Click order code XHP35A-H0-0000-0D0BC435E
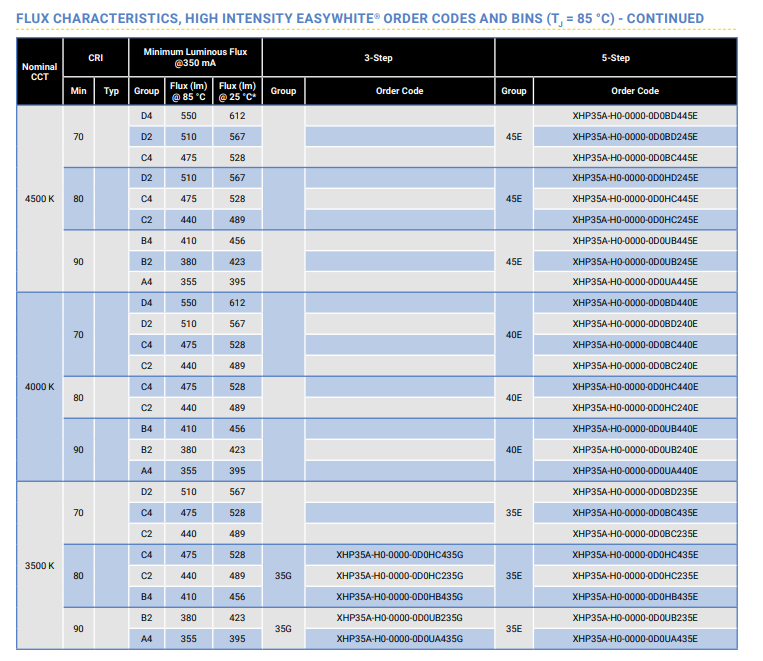Image resolution: width=763 pixels, height=661 pixels. tap(635, 513)
